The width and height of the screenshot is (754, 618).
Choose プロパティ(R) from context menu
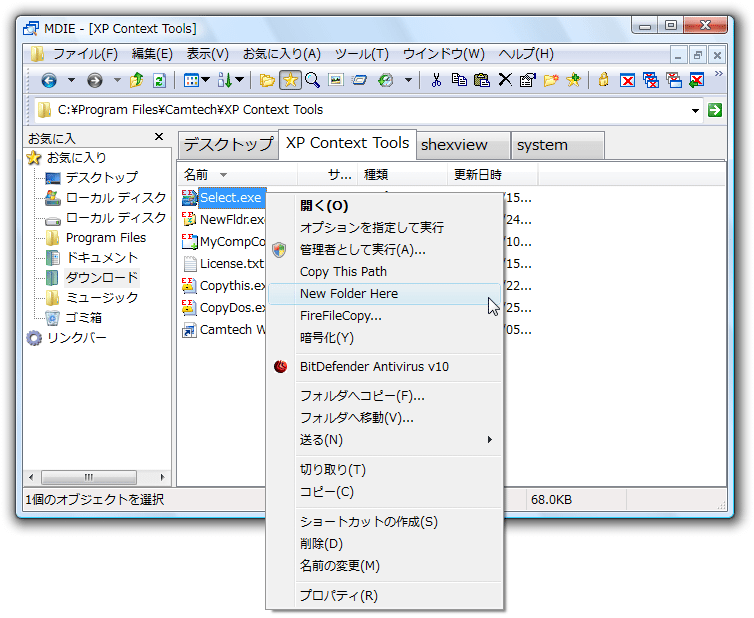(384, 596)
